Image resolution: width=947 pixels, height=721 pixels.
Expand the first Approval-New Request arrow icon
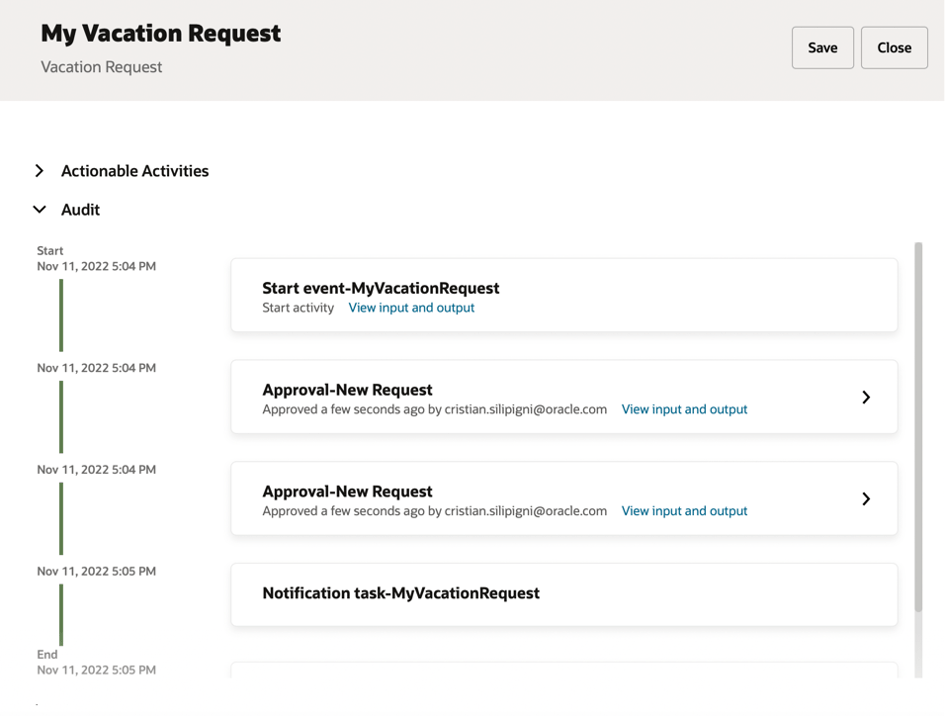click(866, 398)
